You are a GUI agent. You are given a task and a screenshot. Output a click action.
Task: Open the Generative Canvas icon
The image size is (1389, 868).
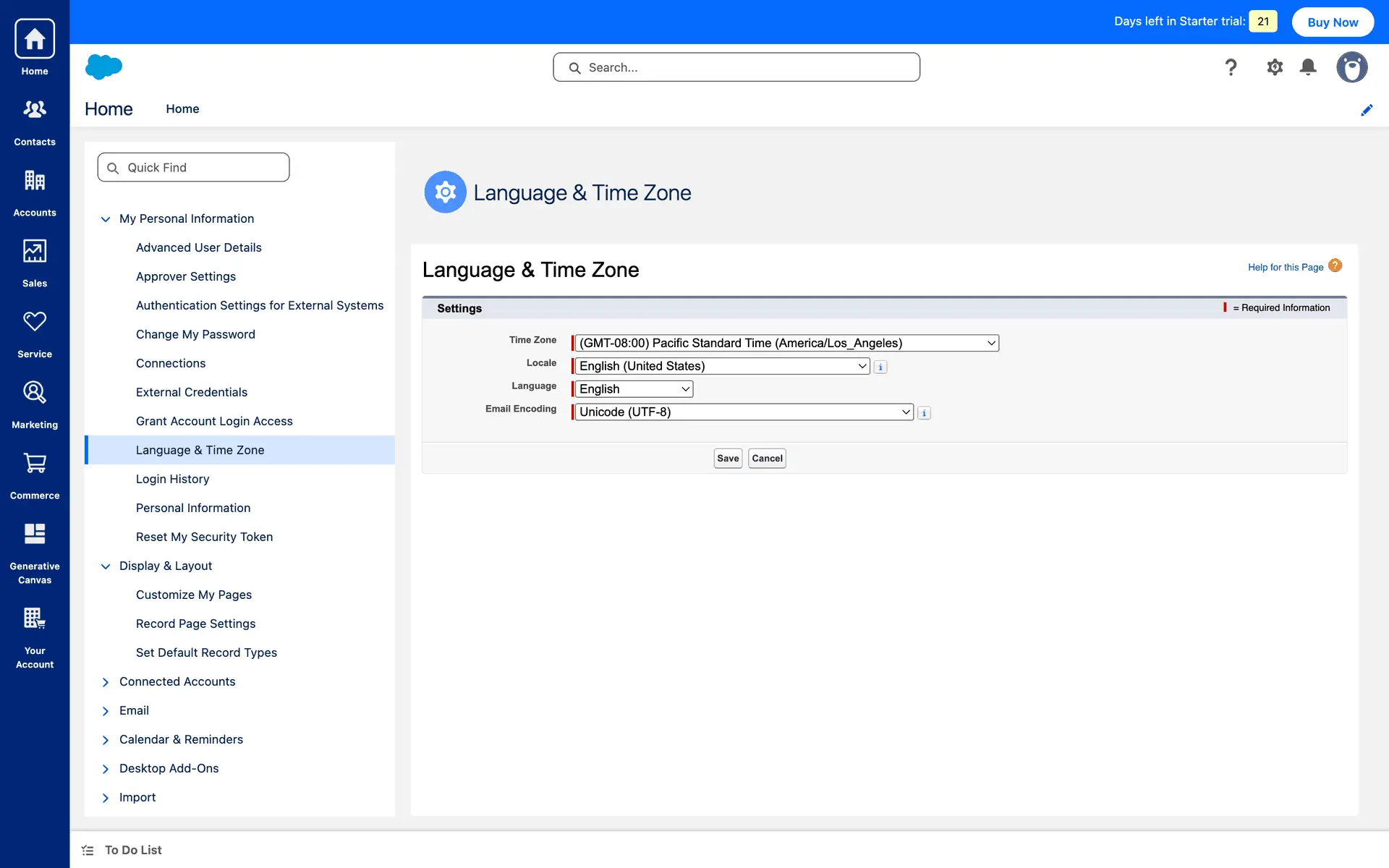pos(34,534)
